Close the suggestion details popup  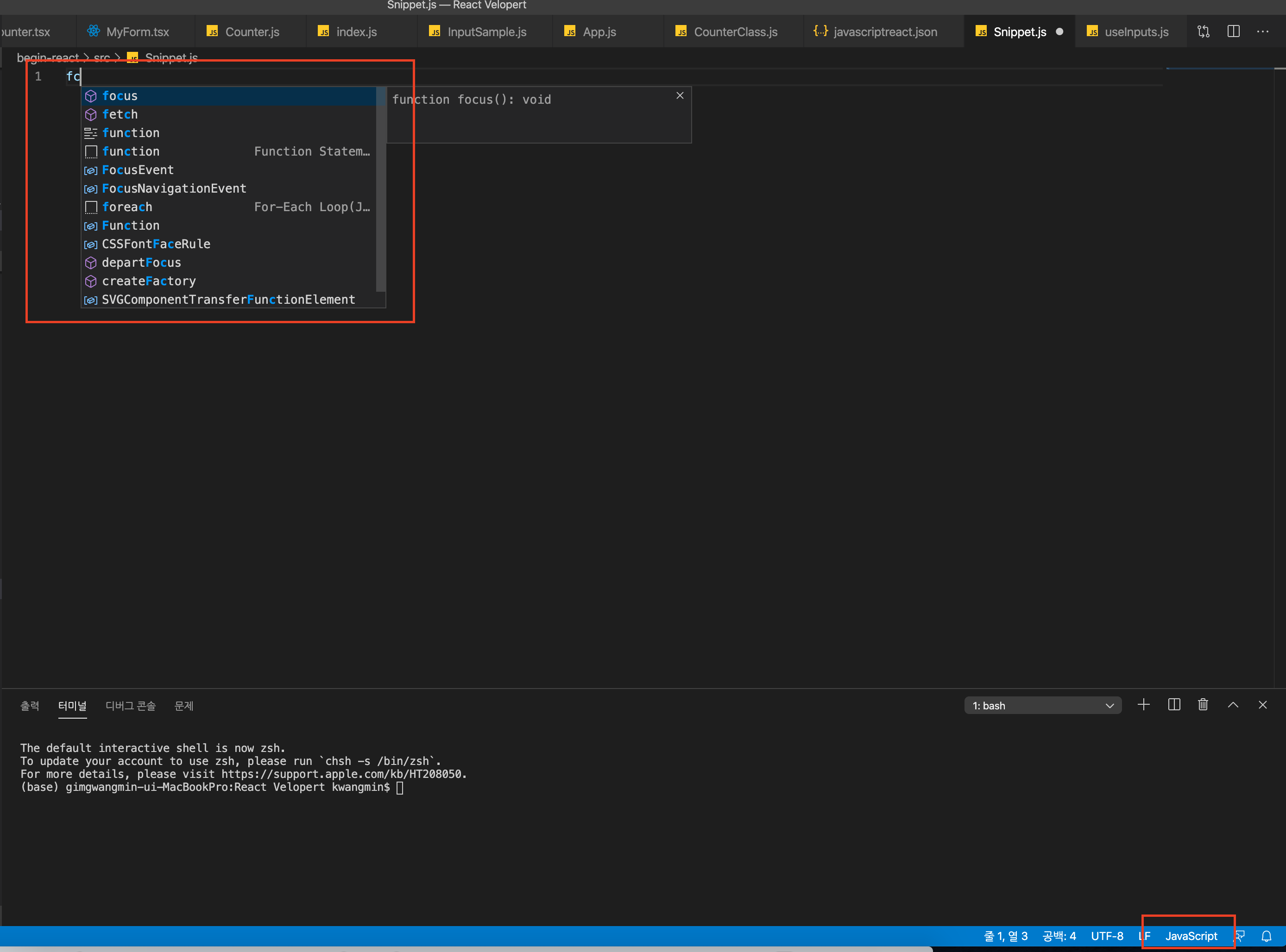click(680, 96)
